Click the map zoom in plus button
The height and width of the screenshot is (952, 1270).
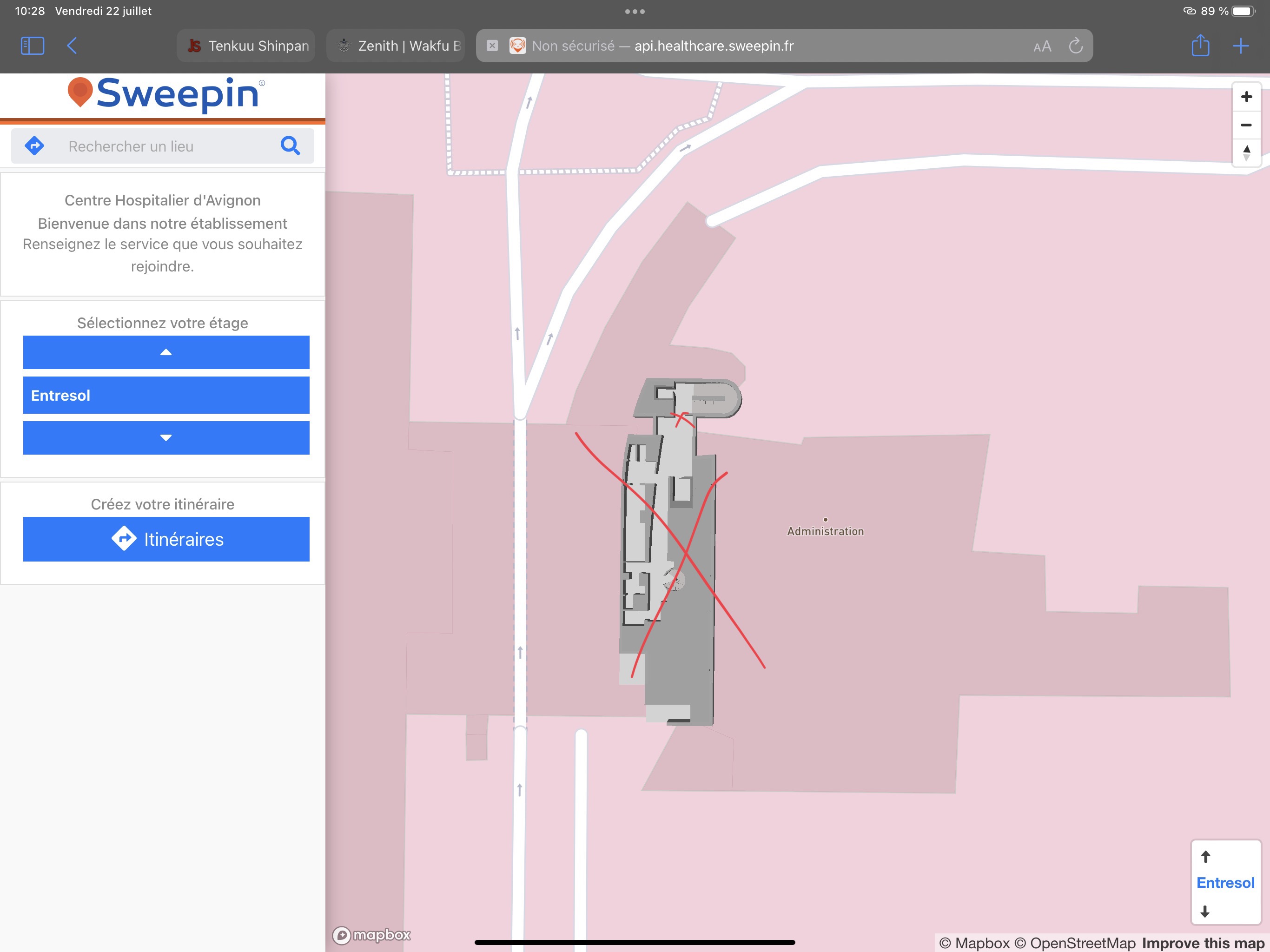[1246, 97]
